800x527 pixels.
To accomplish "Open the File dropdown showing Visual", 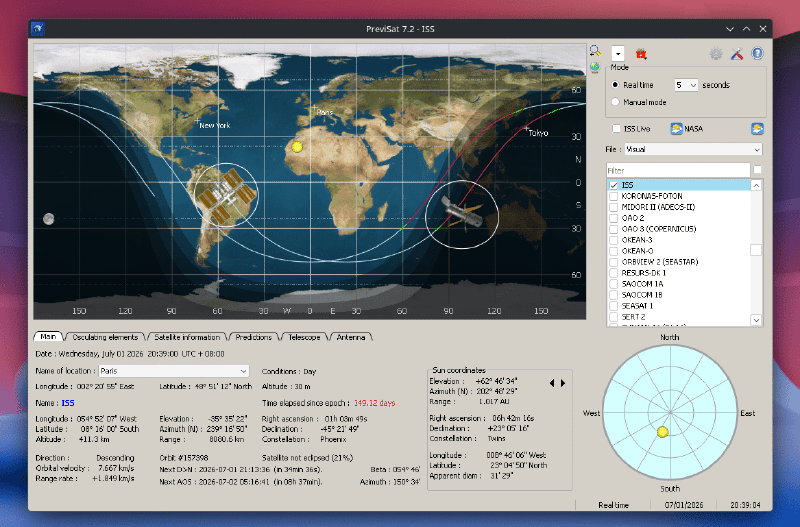I will 693,149.
